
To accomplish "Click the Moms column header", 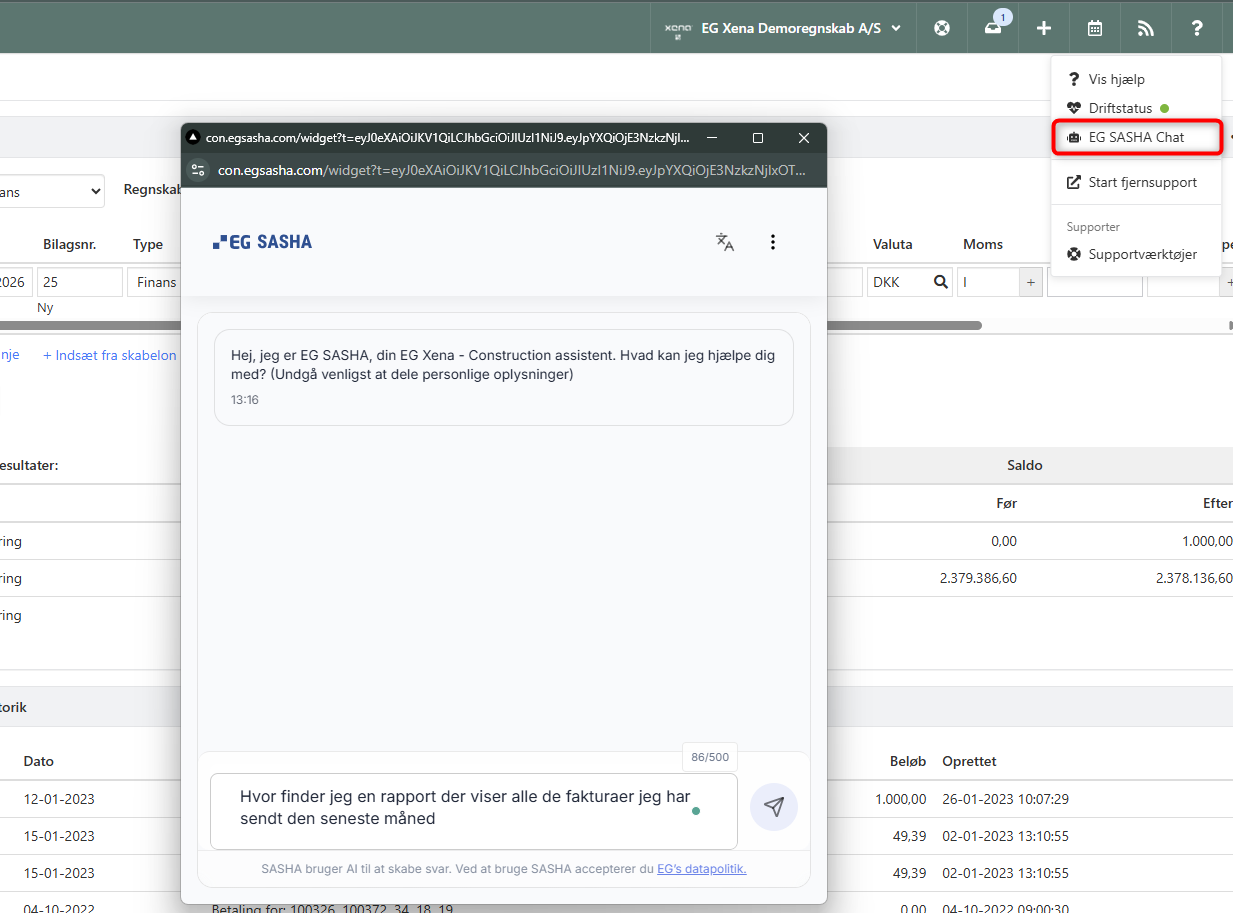I will 983,244.
